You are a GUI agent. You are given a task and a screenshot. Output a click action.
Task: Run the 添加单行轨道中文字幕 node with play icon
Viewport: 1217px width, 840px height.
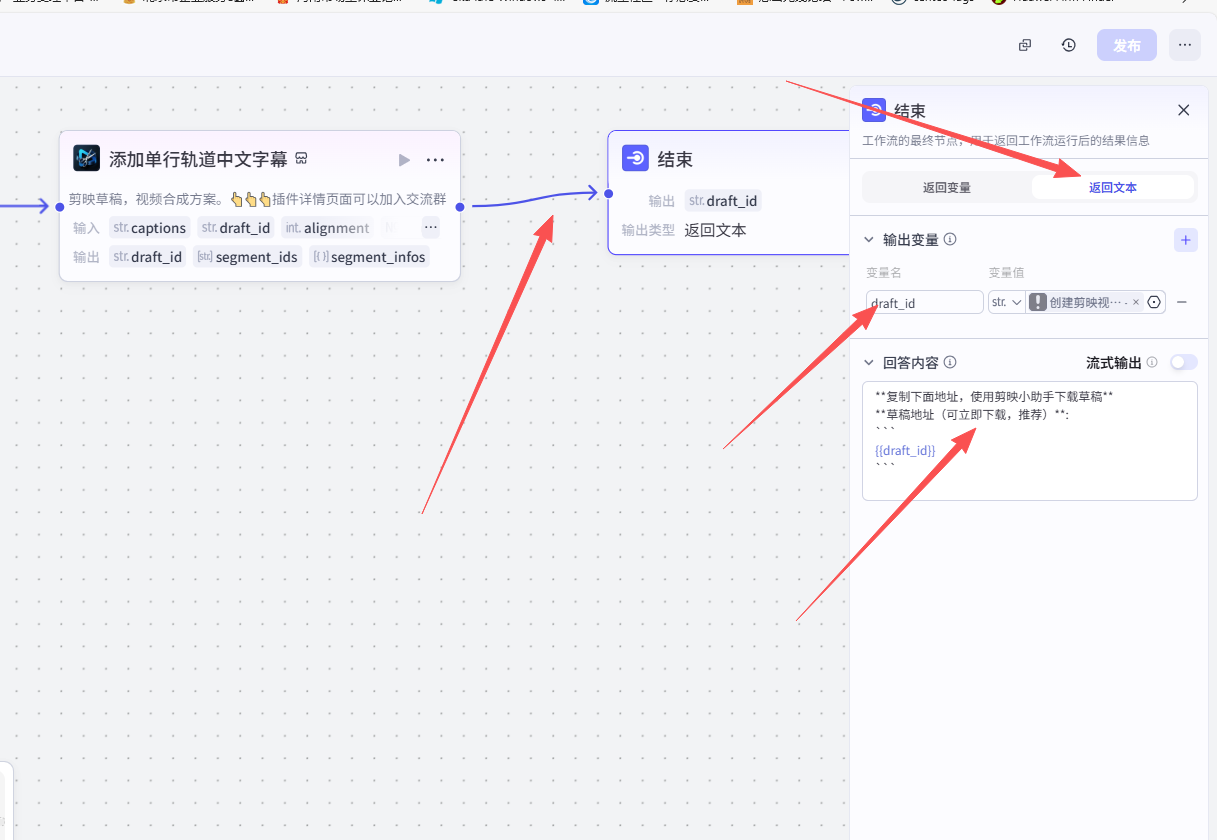[404, 160]
